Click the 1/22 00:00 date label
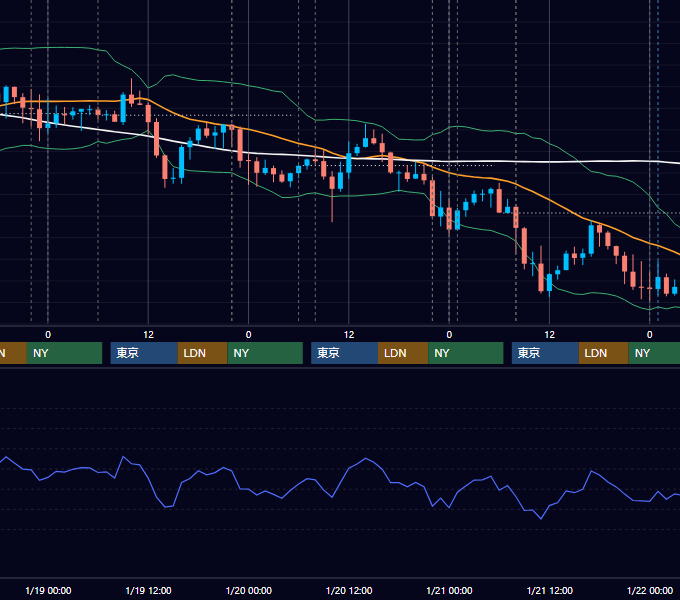This screenshot has width=680, height=600. tap(650, 590)
